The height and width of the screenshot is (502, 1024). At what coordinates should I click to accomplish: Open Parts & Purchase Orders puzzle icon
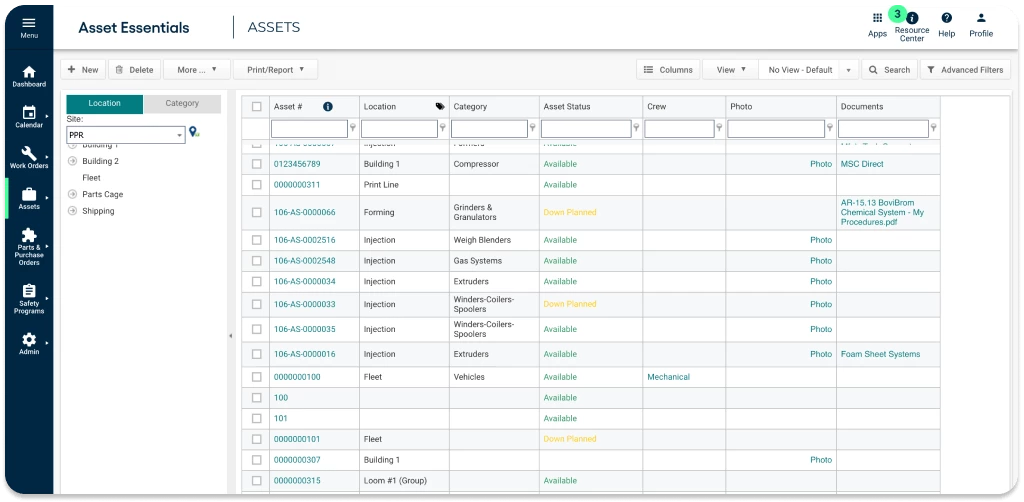coord(29,235)
